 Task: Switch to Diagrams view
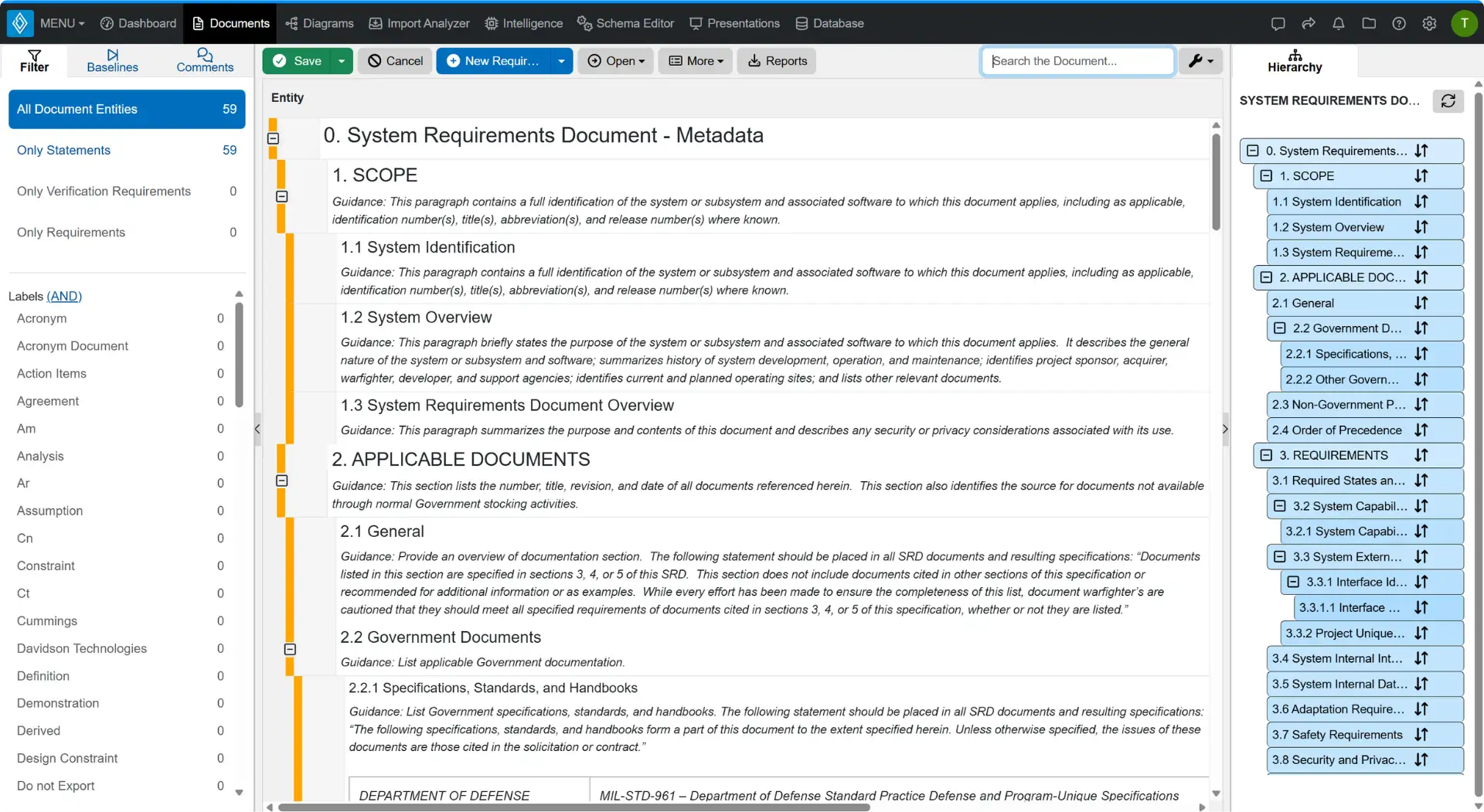319,23
